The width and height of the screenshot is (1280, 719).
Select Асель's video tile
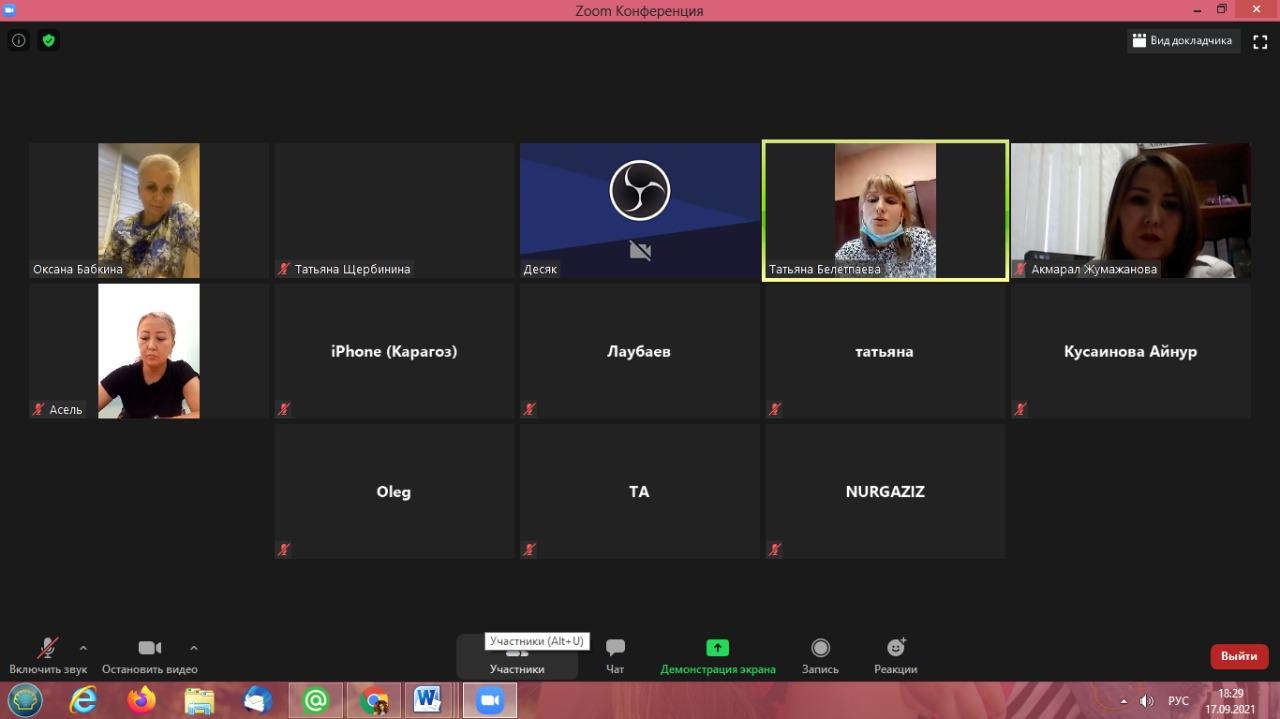(149, 351)
